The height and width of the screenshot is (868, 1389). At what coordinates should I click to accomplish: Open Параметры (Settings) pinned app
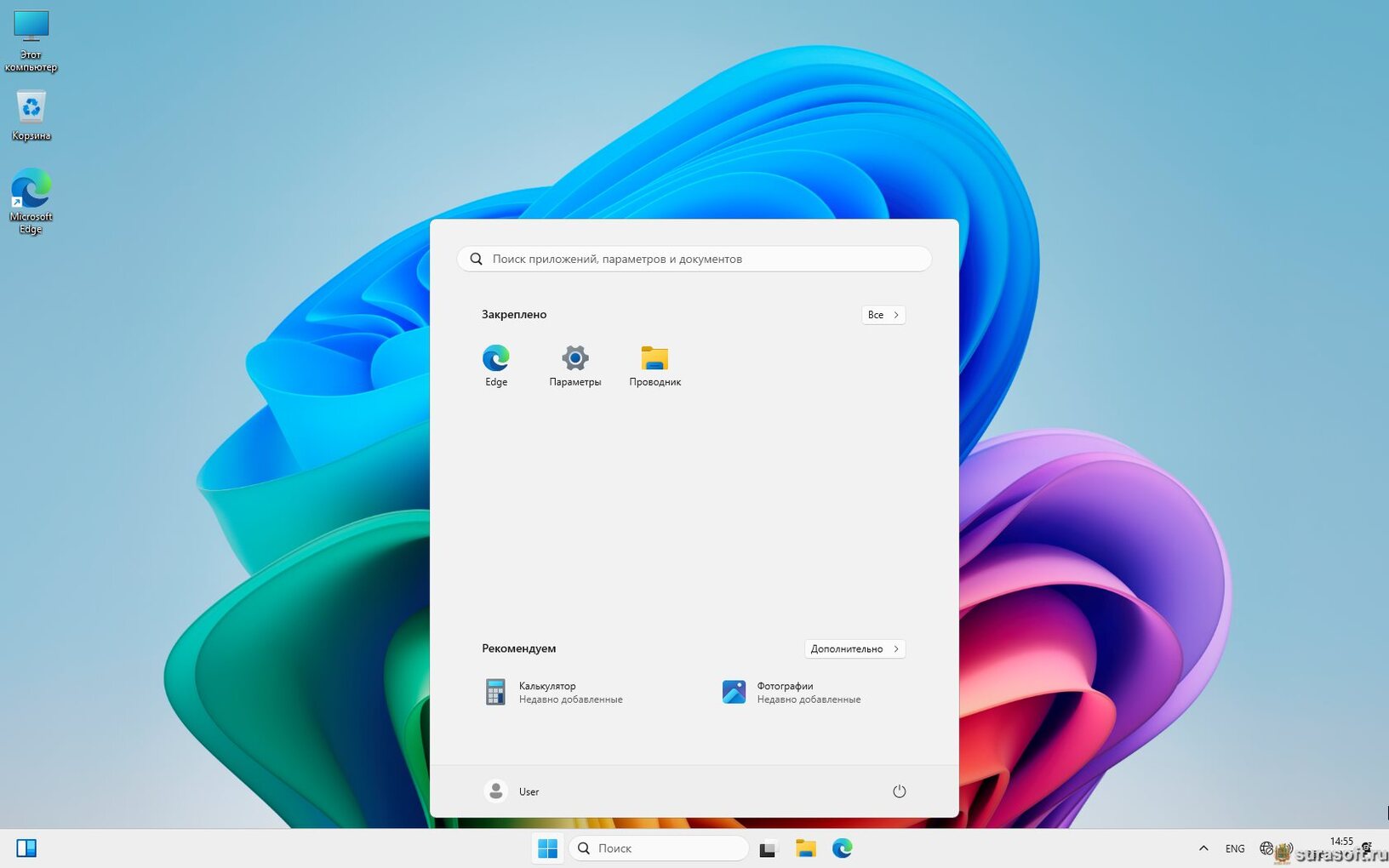tap(575, 365)
